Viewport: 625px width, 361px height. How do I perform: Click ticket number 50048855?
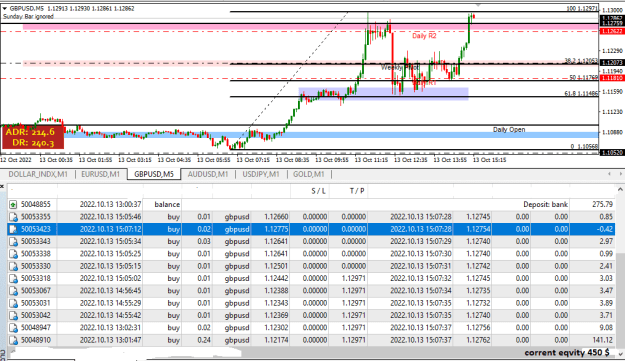pyautogui.click(x=36, y=204)
